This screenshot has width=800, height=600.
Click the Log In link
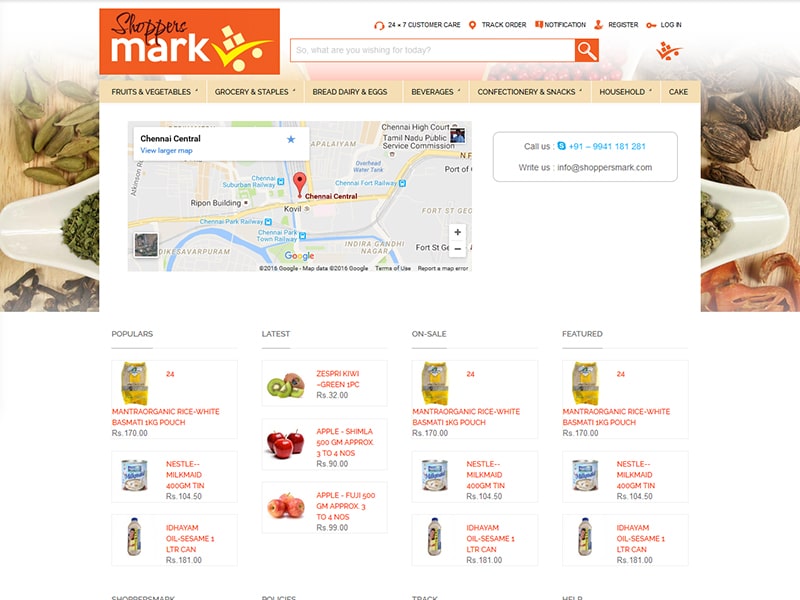[664, 24]
